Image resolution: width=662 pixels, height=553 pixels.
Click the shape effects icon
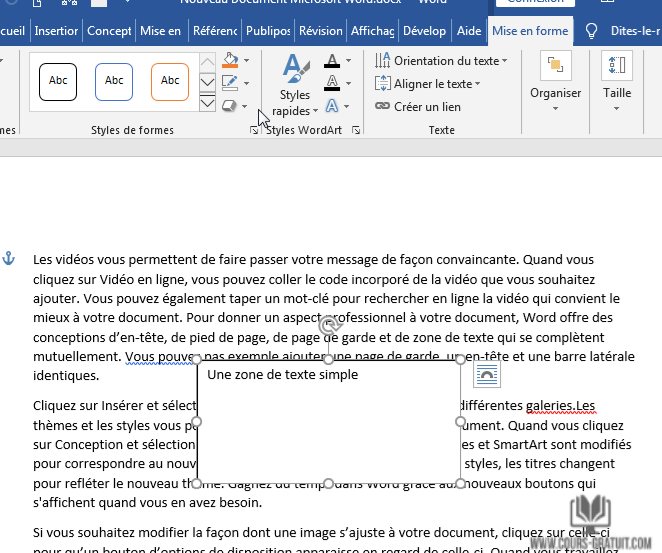click(229, 105)
